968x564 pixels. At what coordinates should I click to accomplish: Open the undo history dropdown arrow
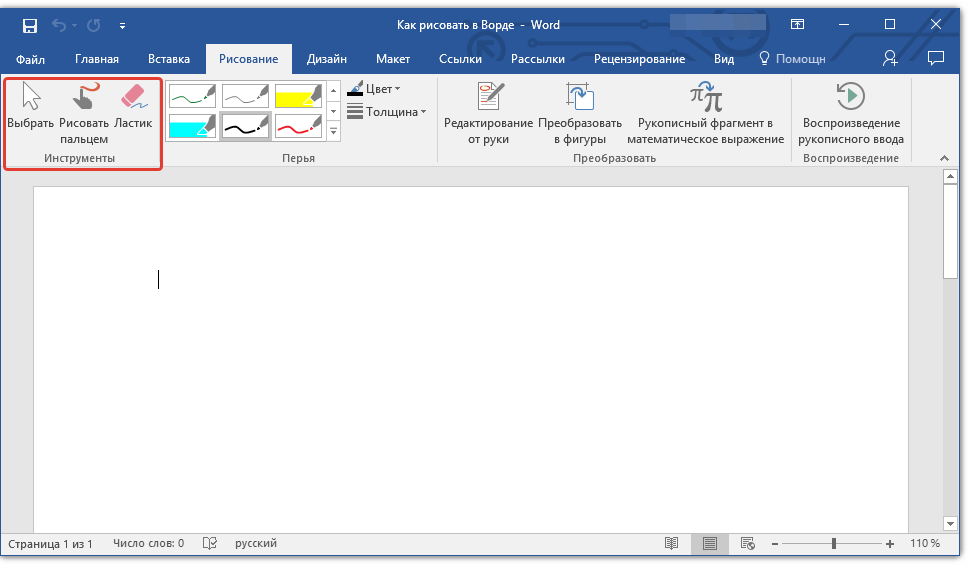click(74, 26)
